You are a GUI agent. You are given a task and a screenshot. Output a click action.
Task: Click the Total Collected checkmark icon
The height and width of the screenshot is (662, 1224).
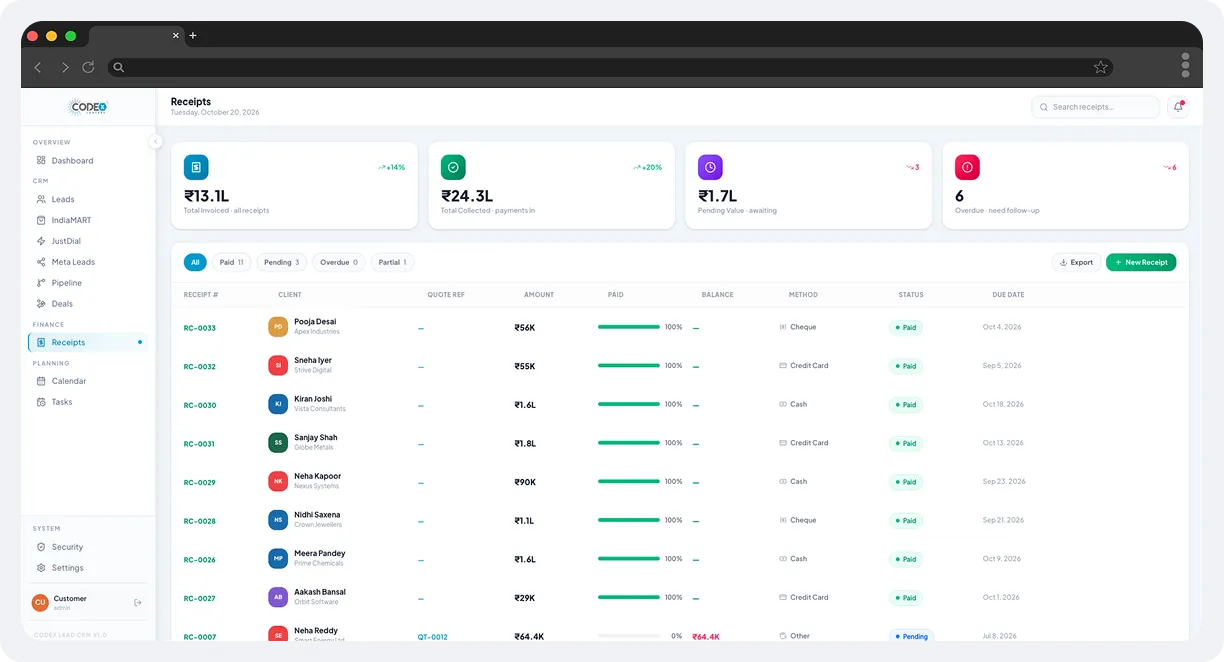tap(453, 167)
